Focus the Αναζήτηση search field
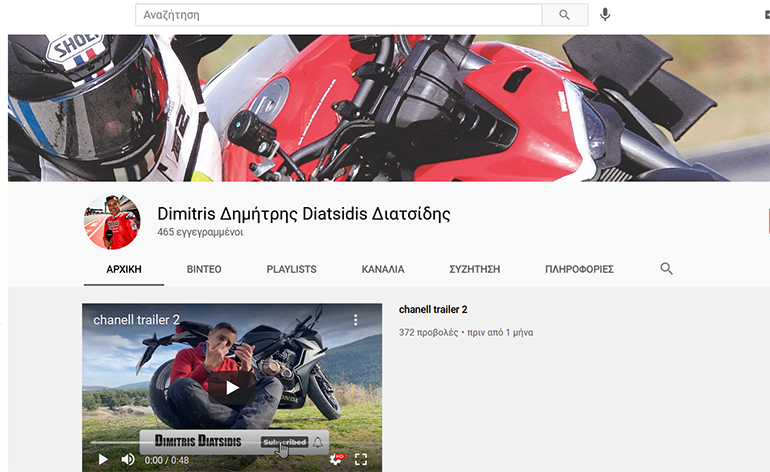This screenshot has width=770, height=472. click(x=340, y=15)
